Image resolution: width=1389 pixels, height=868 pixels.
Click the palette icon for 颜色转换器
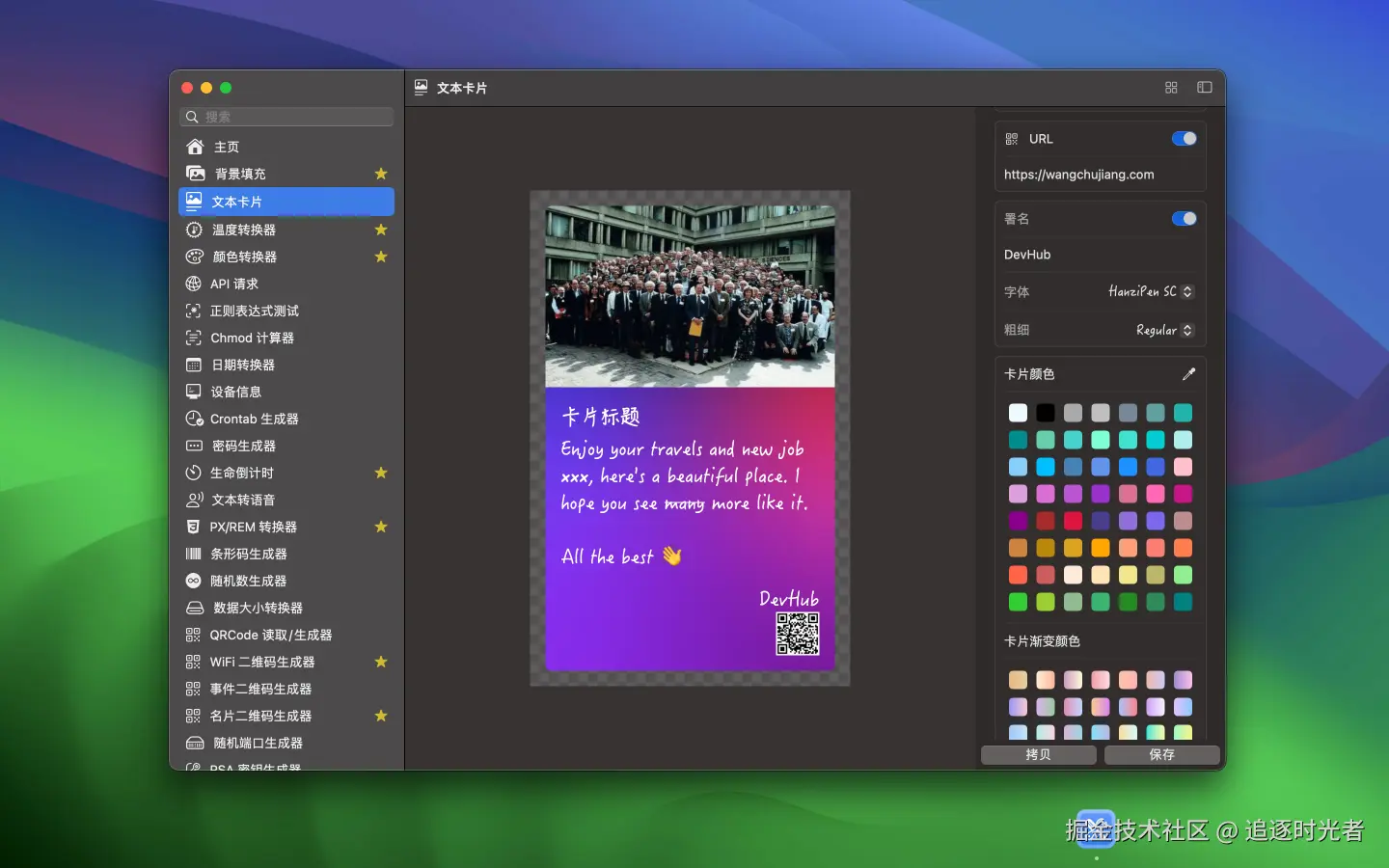195,257
